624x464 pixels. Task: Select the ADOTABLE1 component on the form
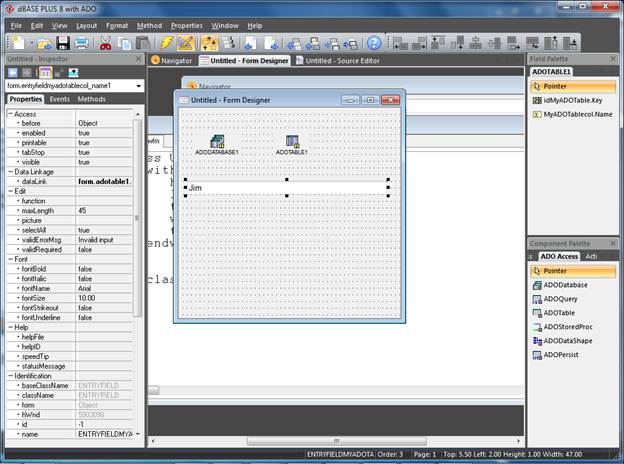pyautogui.click(x=293, y=144)
